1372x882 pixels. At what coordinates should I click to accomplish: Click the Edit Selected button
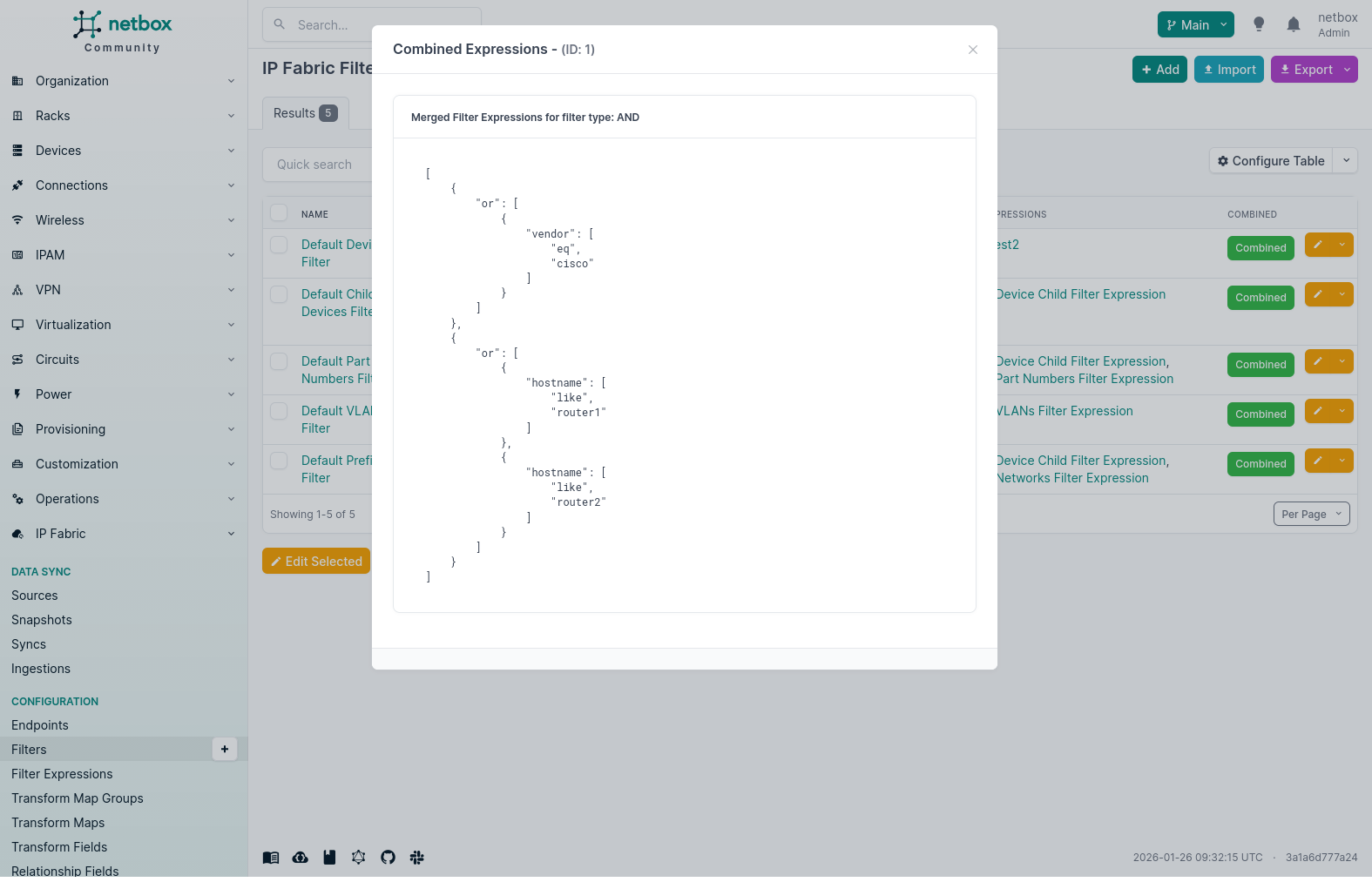pyautogui.click(x=316, y=562)
